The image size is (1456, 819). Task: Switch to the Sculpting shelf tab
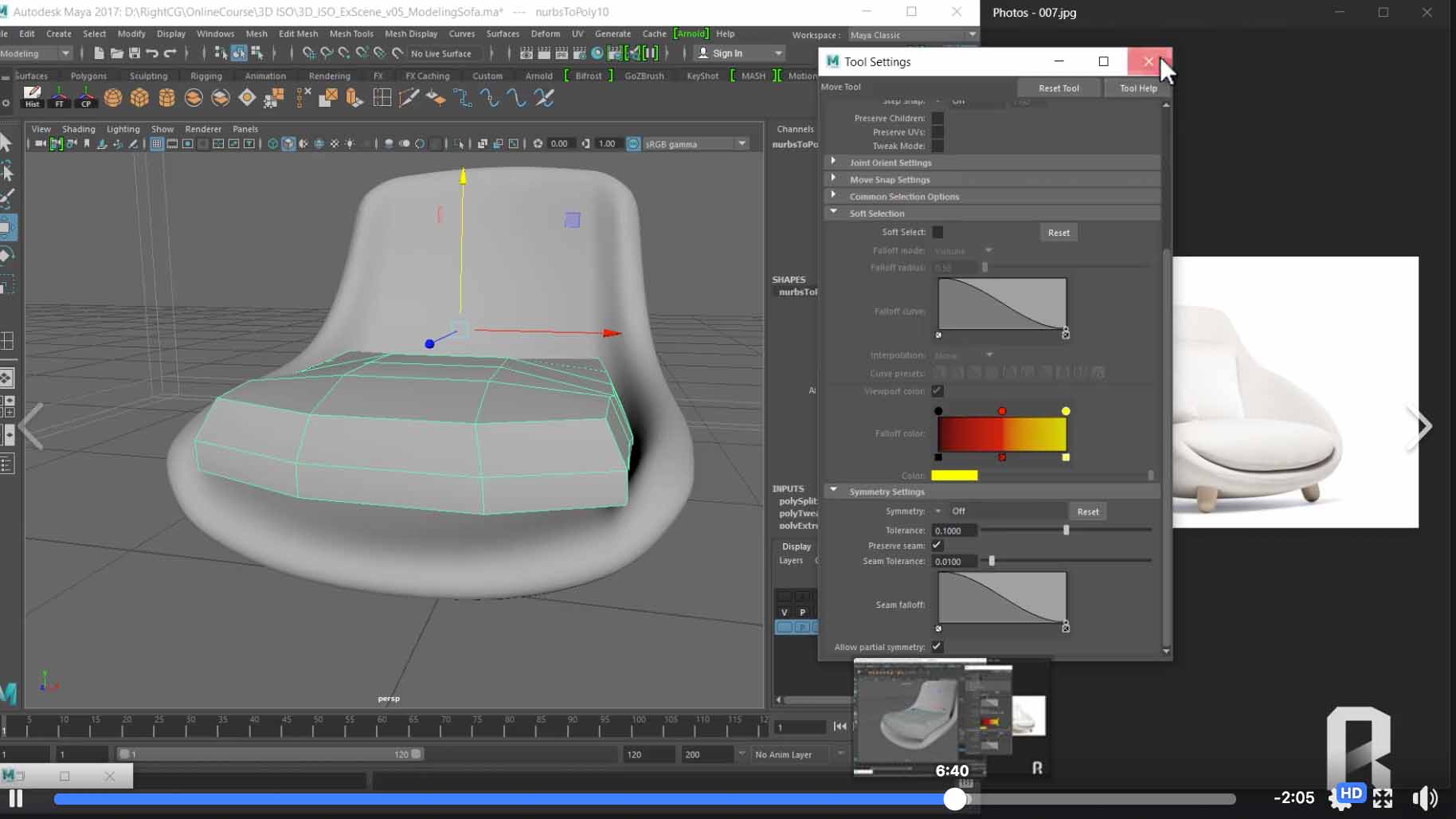point(148,76)
